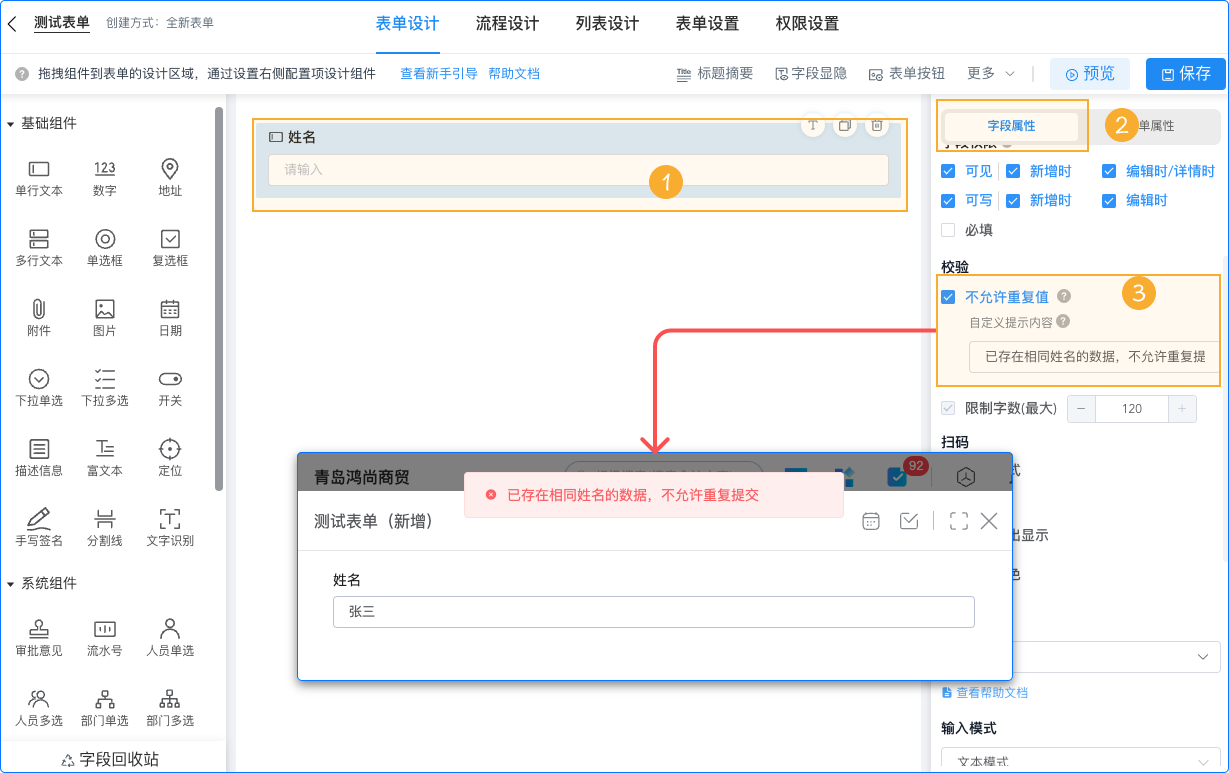Screen dimensions: 1229x773
Task: Click the 保存 save button
Action: [1185, 73]
